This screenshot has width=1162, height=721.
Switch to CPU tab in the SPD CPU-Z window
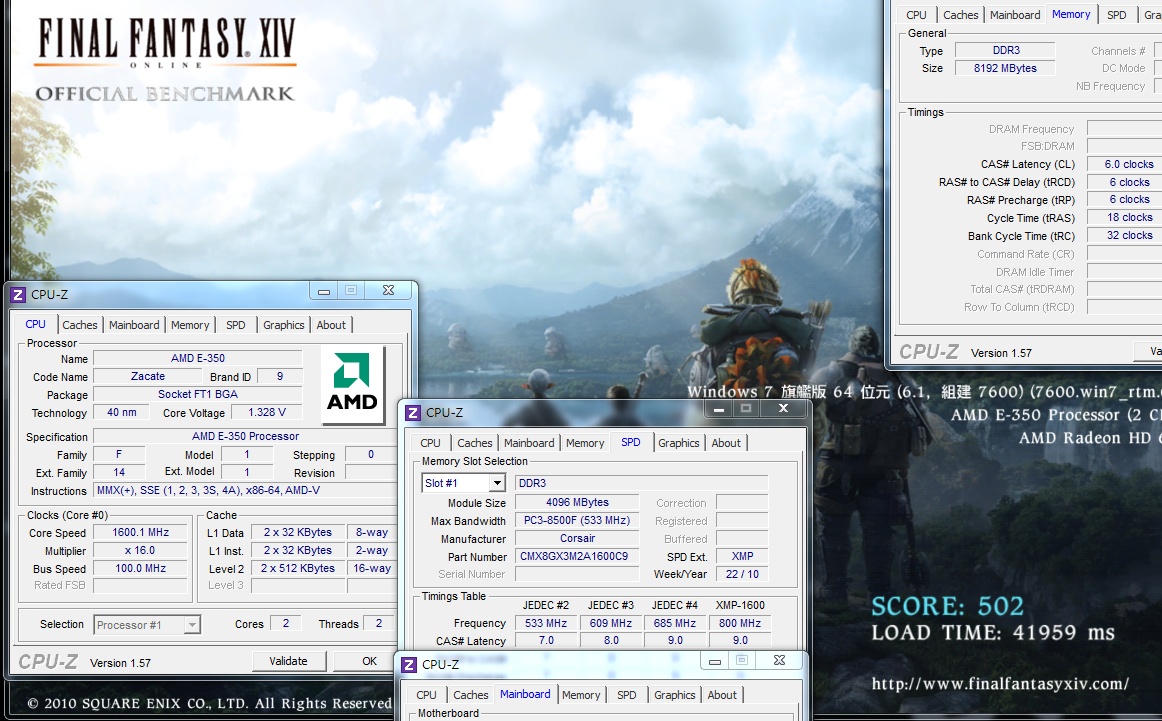(x=431, y=442)
